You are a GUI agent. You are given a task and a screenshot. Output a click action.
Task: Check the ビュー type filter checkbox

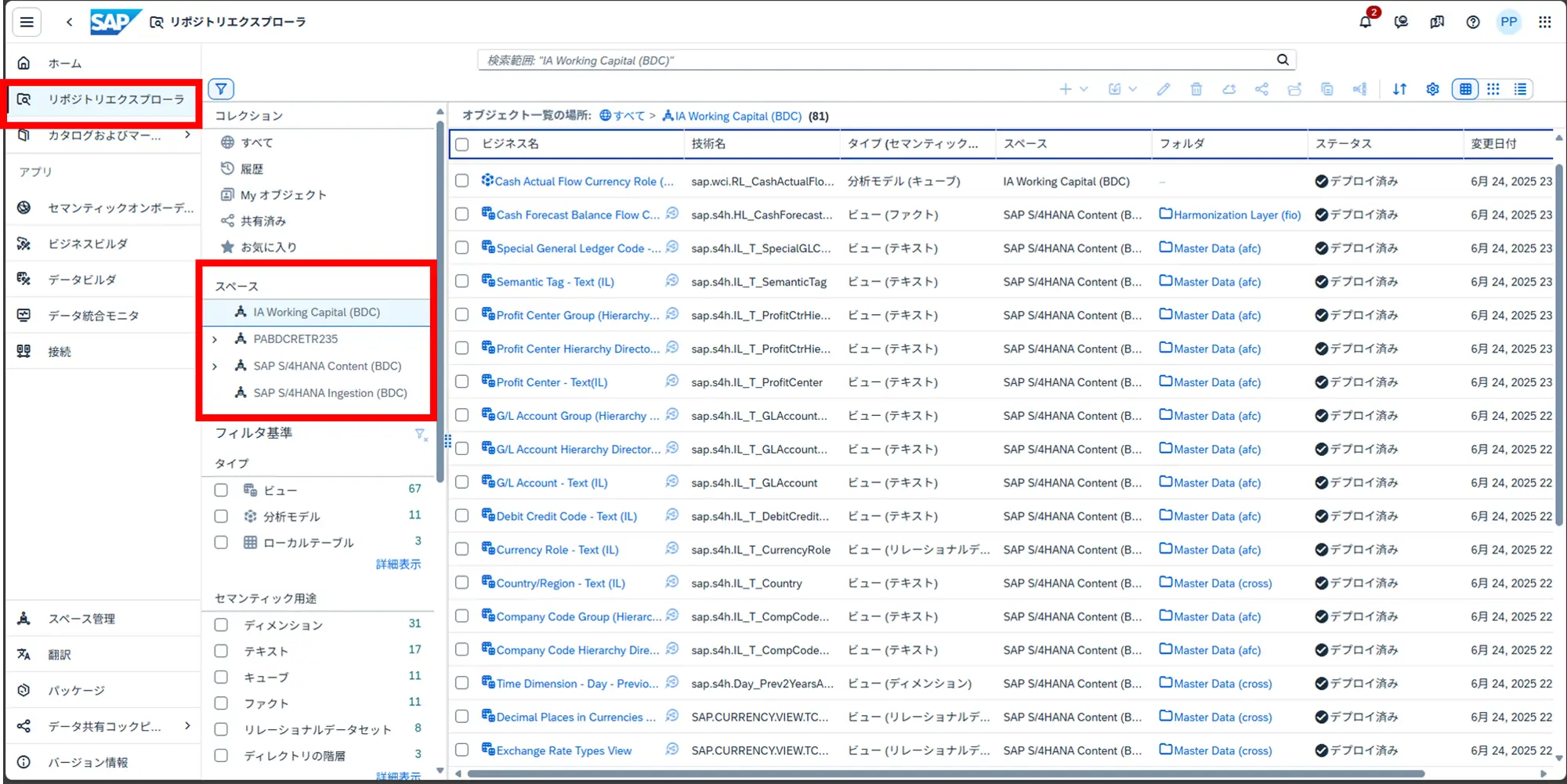click(x=221, y=490)
